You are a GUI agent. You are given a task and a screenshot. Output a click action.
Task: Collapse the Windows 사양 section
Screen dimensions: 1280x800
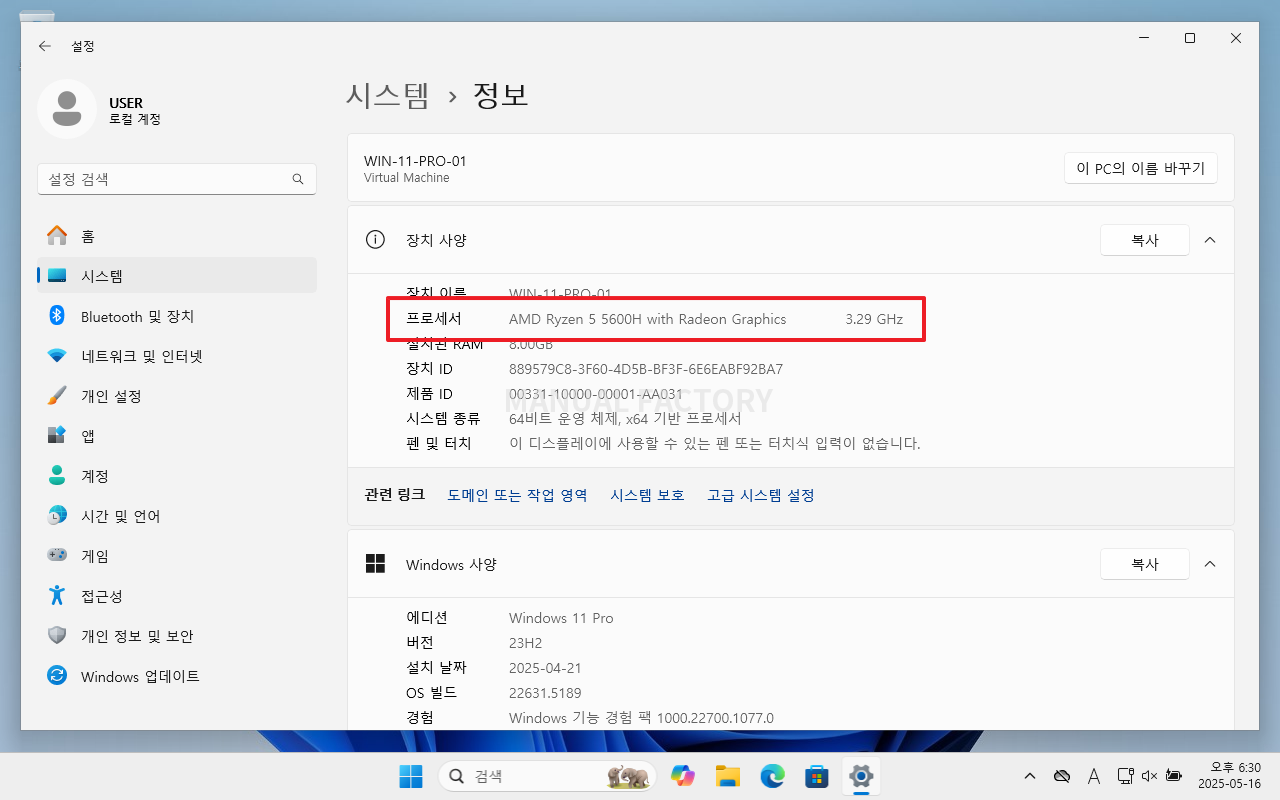click(x=1210, y=564)
